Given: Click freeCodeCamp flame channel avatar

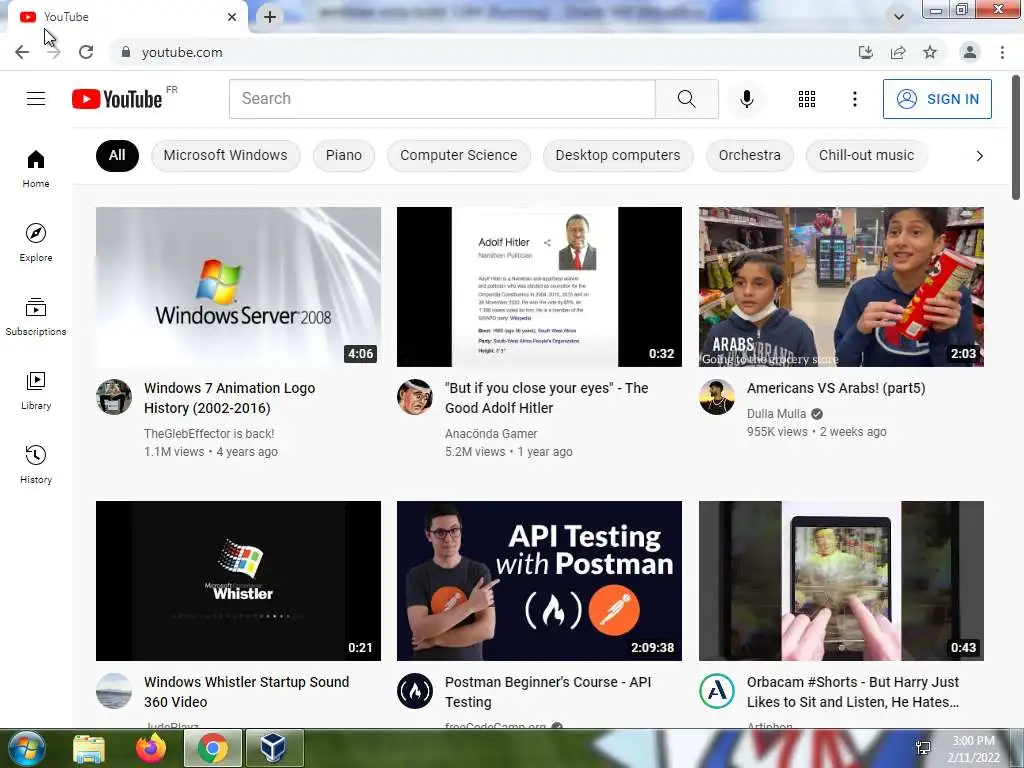Looking at the screenshot, I should click(x=415, y=691).
